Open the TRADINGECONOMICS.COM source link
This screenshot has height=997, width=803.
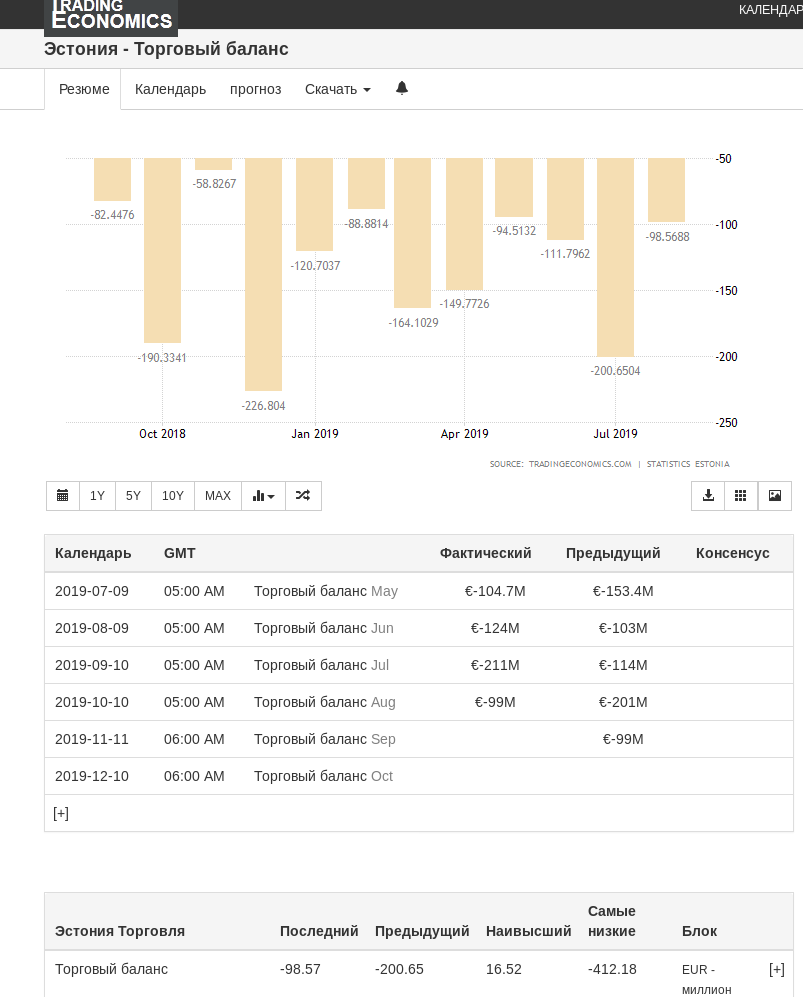tap(580, 464)
